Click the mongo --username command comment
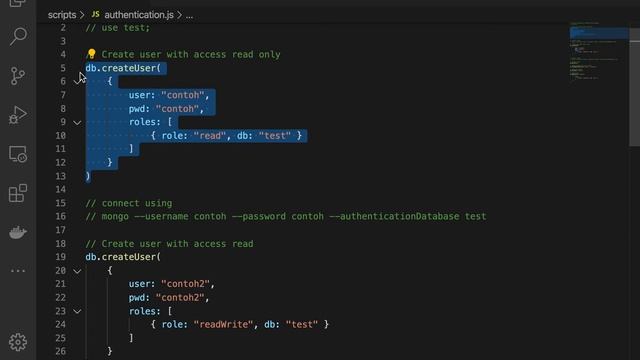 [x=286, y=216]
